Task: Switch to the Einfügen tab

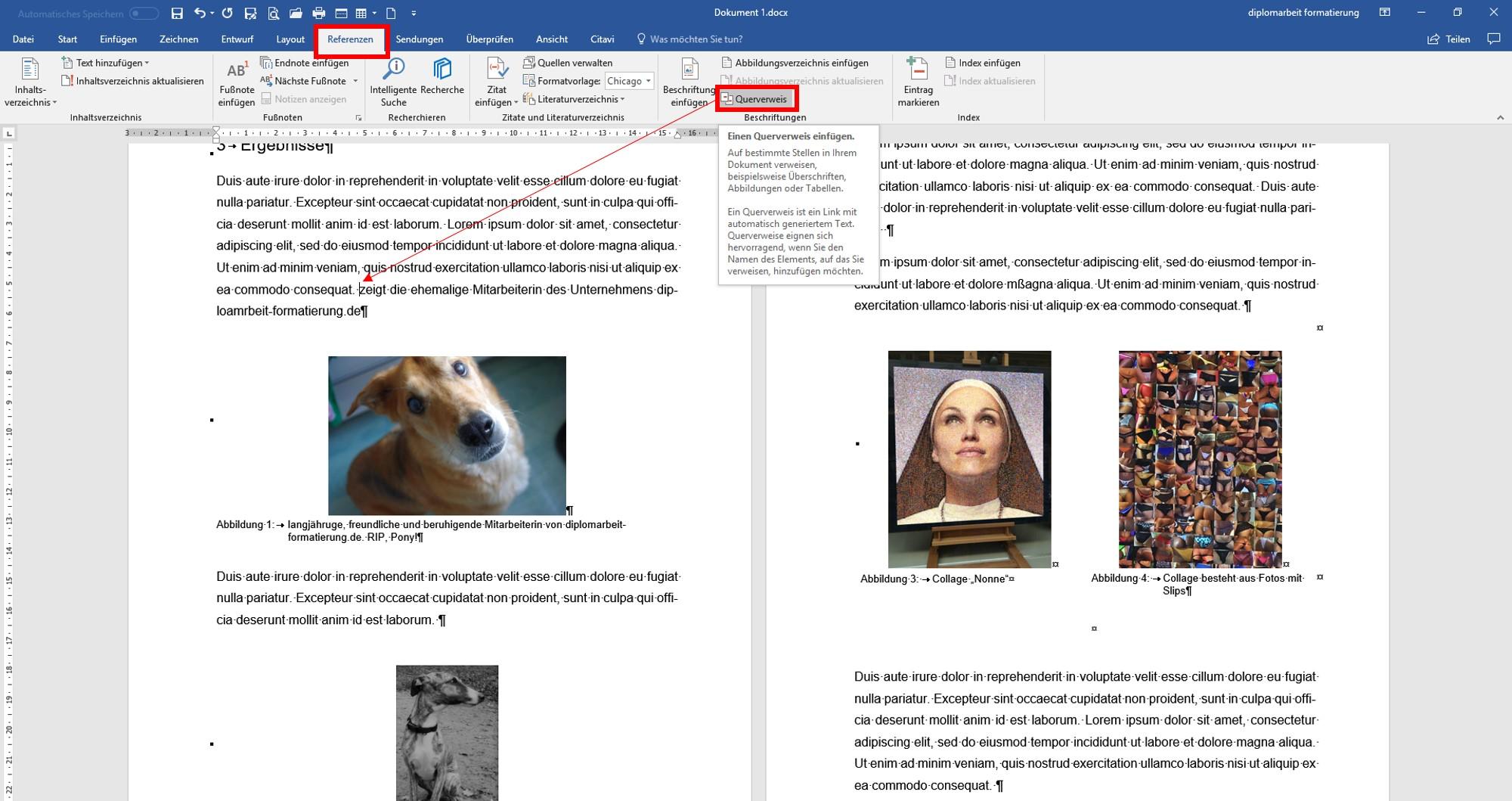Action: pyautogui.click(x=118, y=39)
